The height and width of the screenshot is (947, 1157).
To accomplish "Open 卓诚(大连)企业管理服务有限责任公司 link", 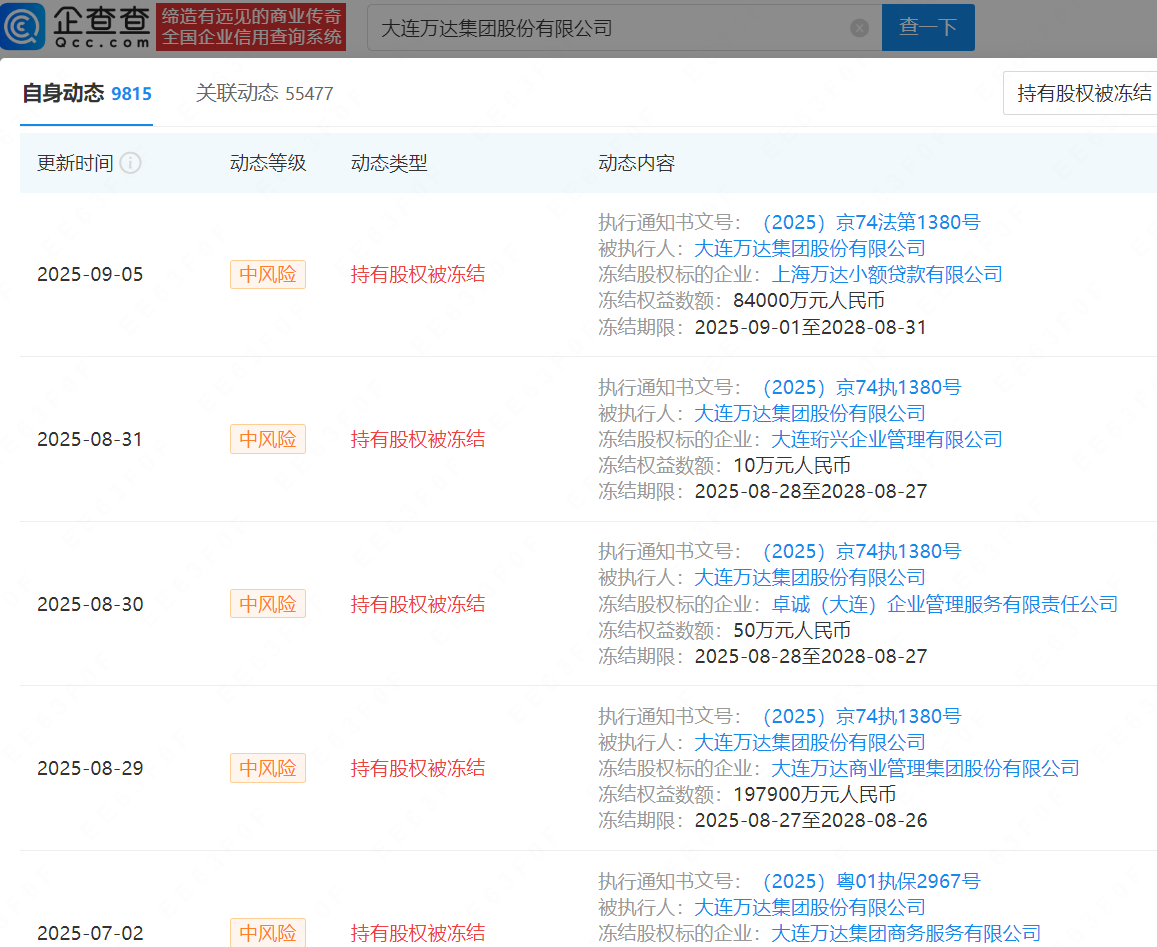I will click(944, 605).
